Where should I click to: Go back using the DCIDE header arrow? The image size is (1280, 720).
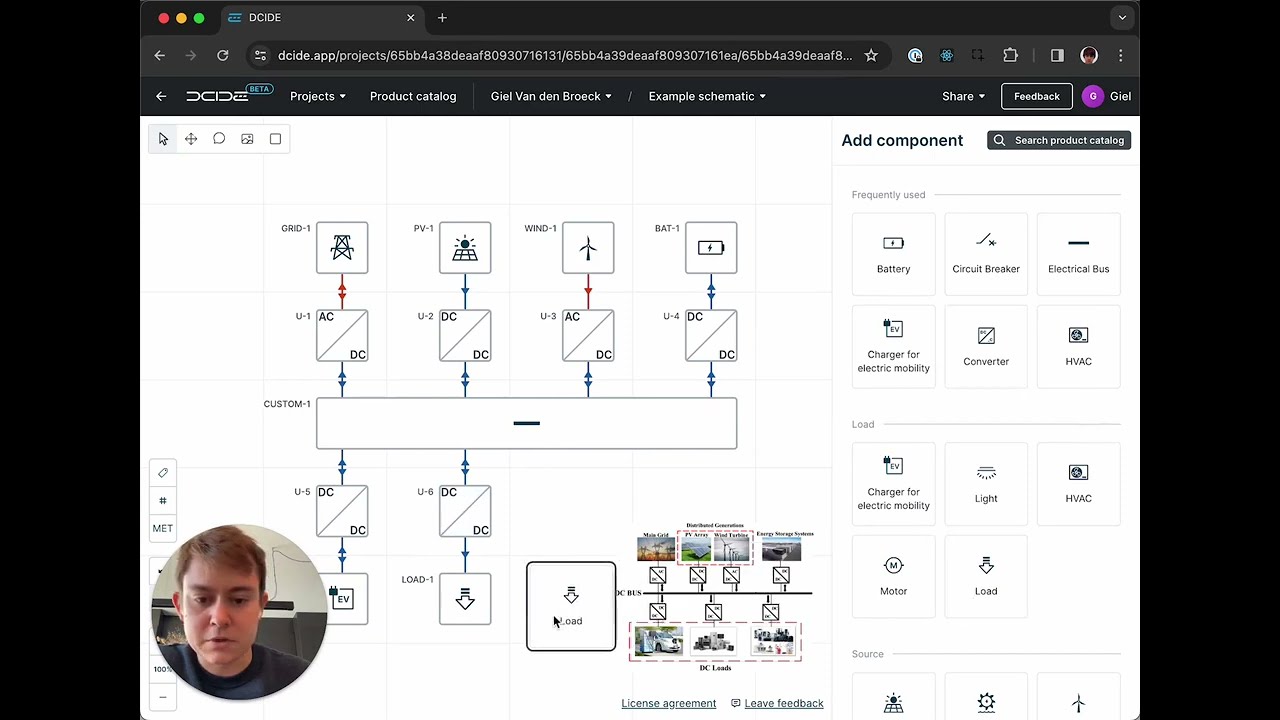[161, 96]
